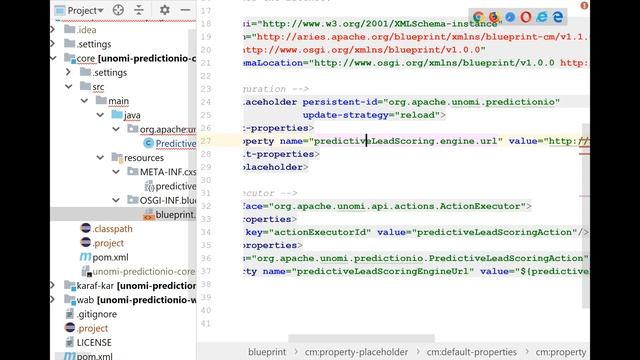Click the cm:property breadcrumb

pyautogui.click(x=561, y=352)
